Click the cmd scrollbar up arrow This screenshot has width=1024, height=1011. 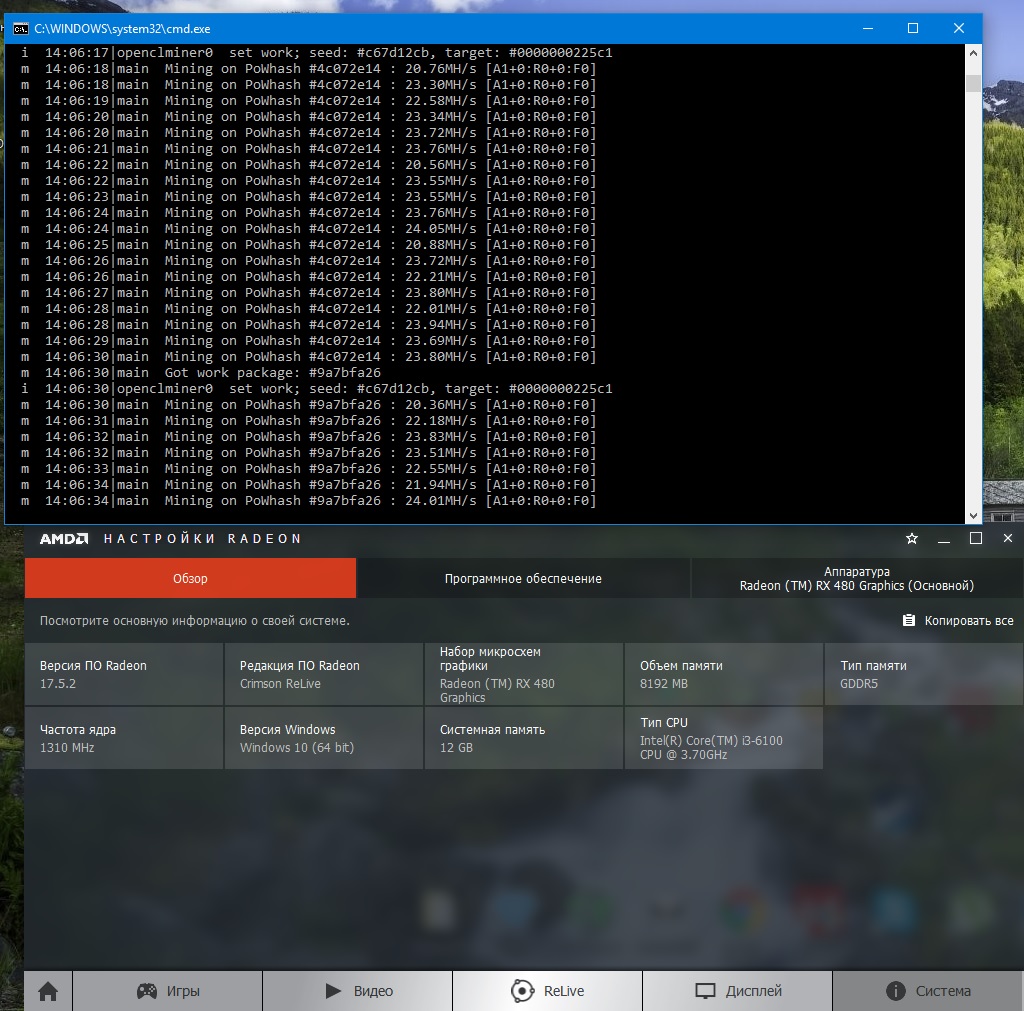coord(973,53)
